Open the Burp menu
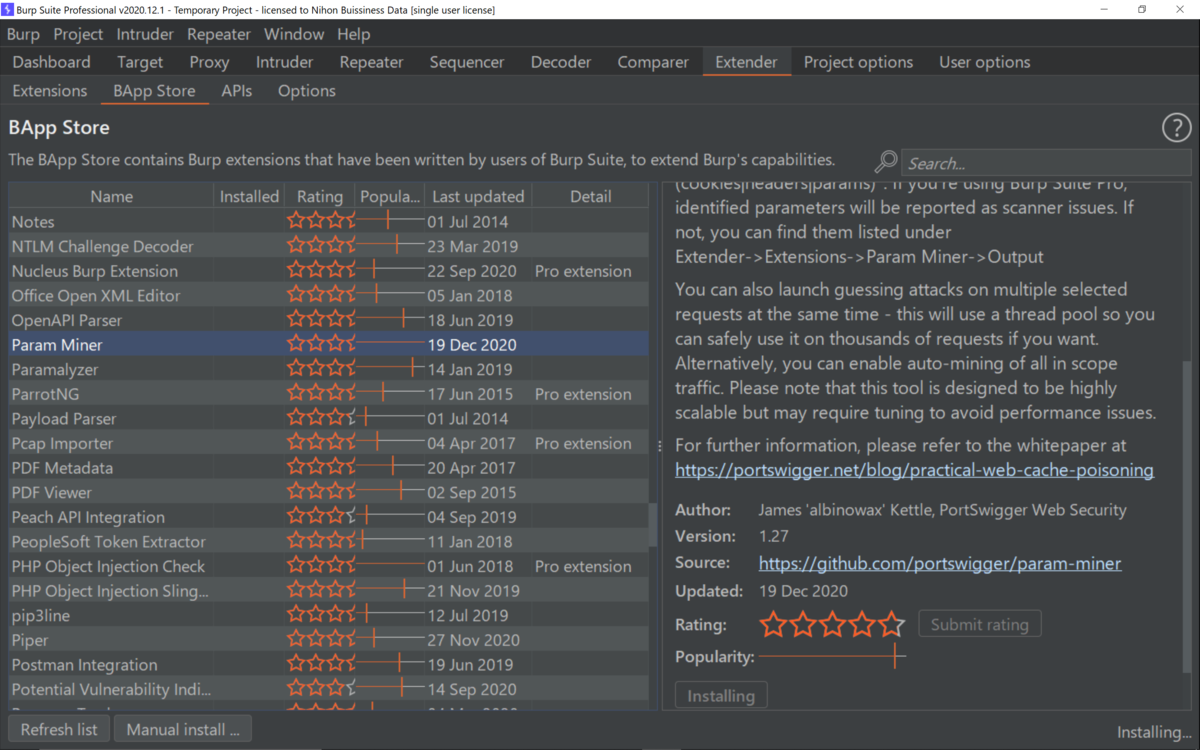 (23, 34)
